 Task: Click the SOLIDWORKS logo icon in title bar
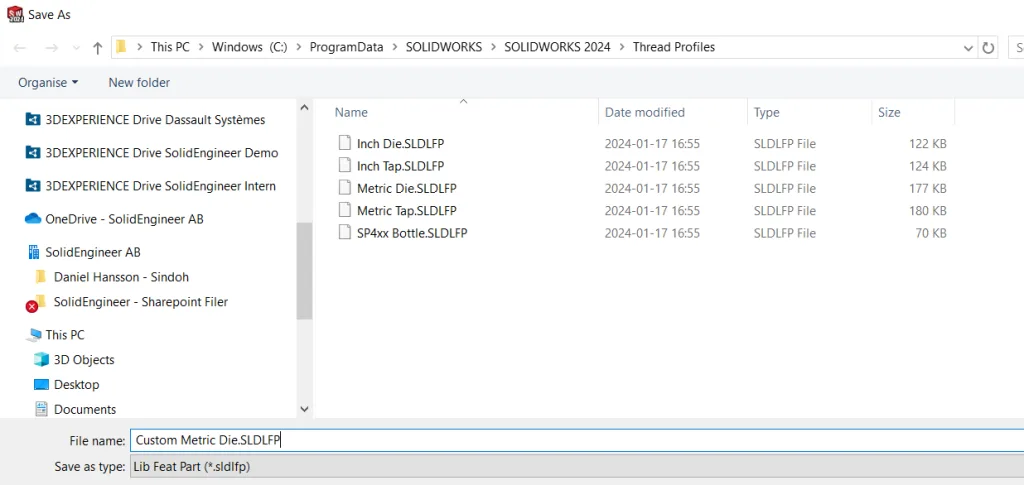pyautogui.click(x=15, y=14)
